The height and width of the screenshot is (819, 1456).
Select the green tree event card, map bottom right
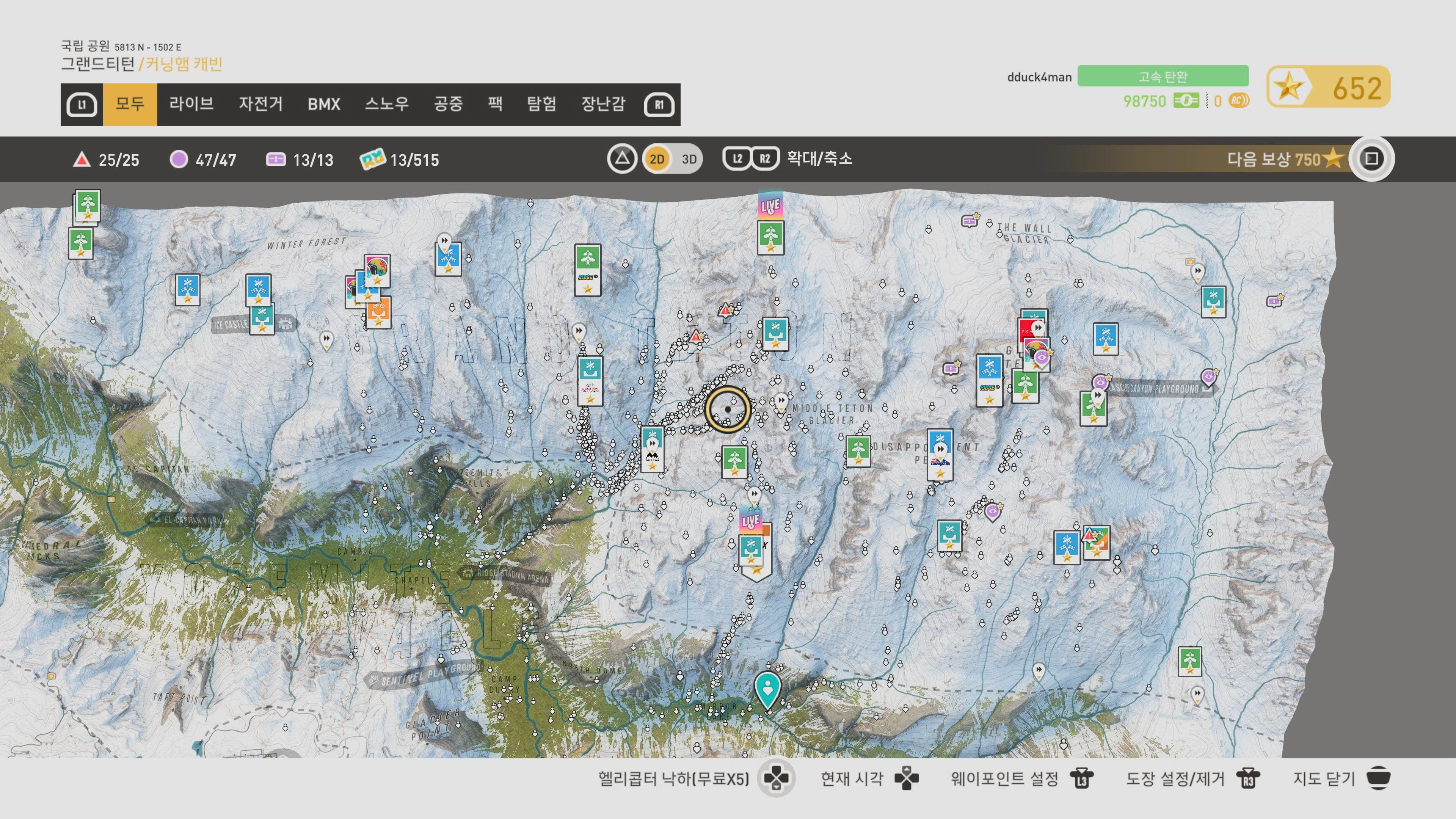point(1190,661)
